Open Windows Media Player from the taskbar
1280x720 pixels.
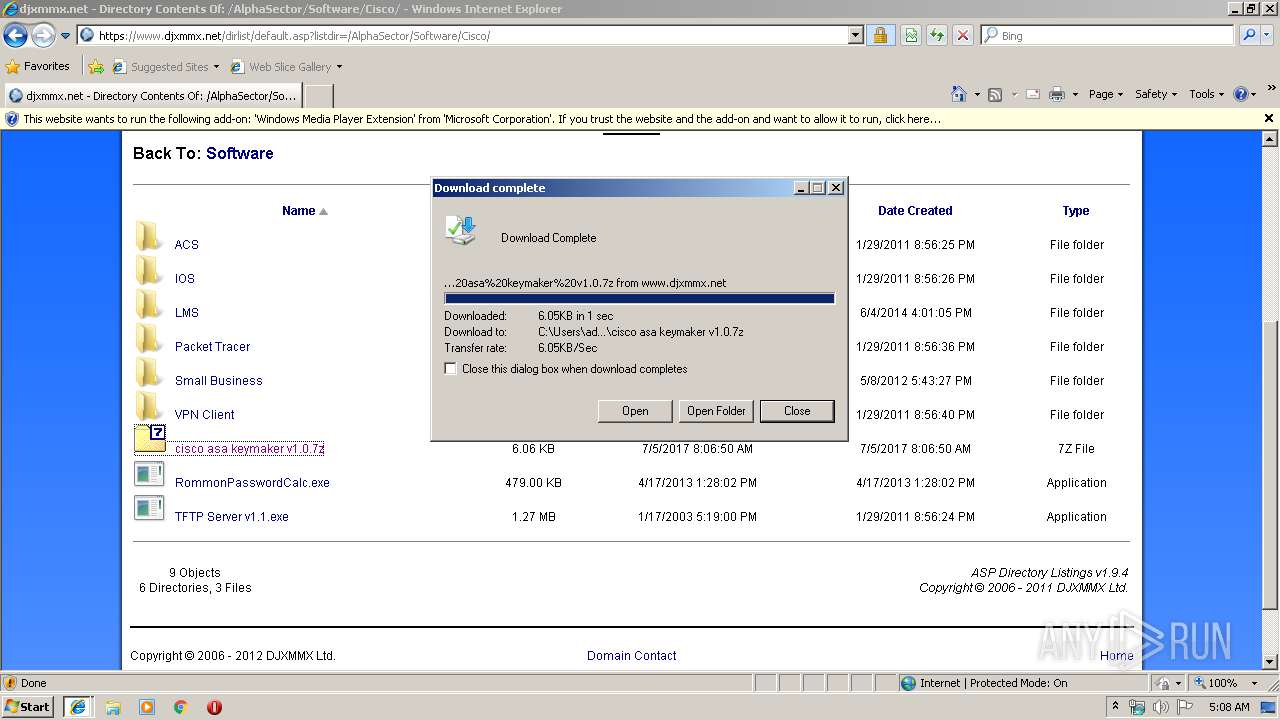tap(147, 707)
